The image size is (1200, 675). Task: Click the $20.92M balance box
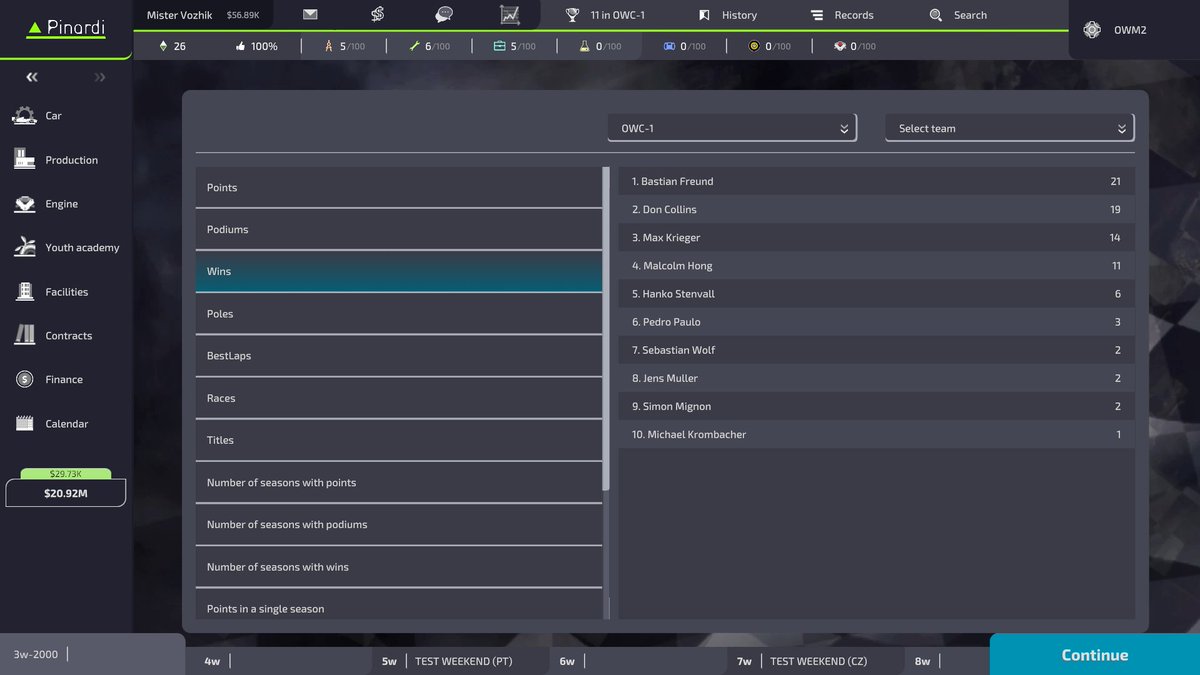(x=66, y=493)
